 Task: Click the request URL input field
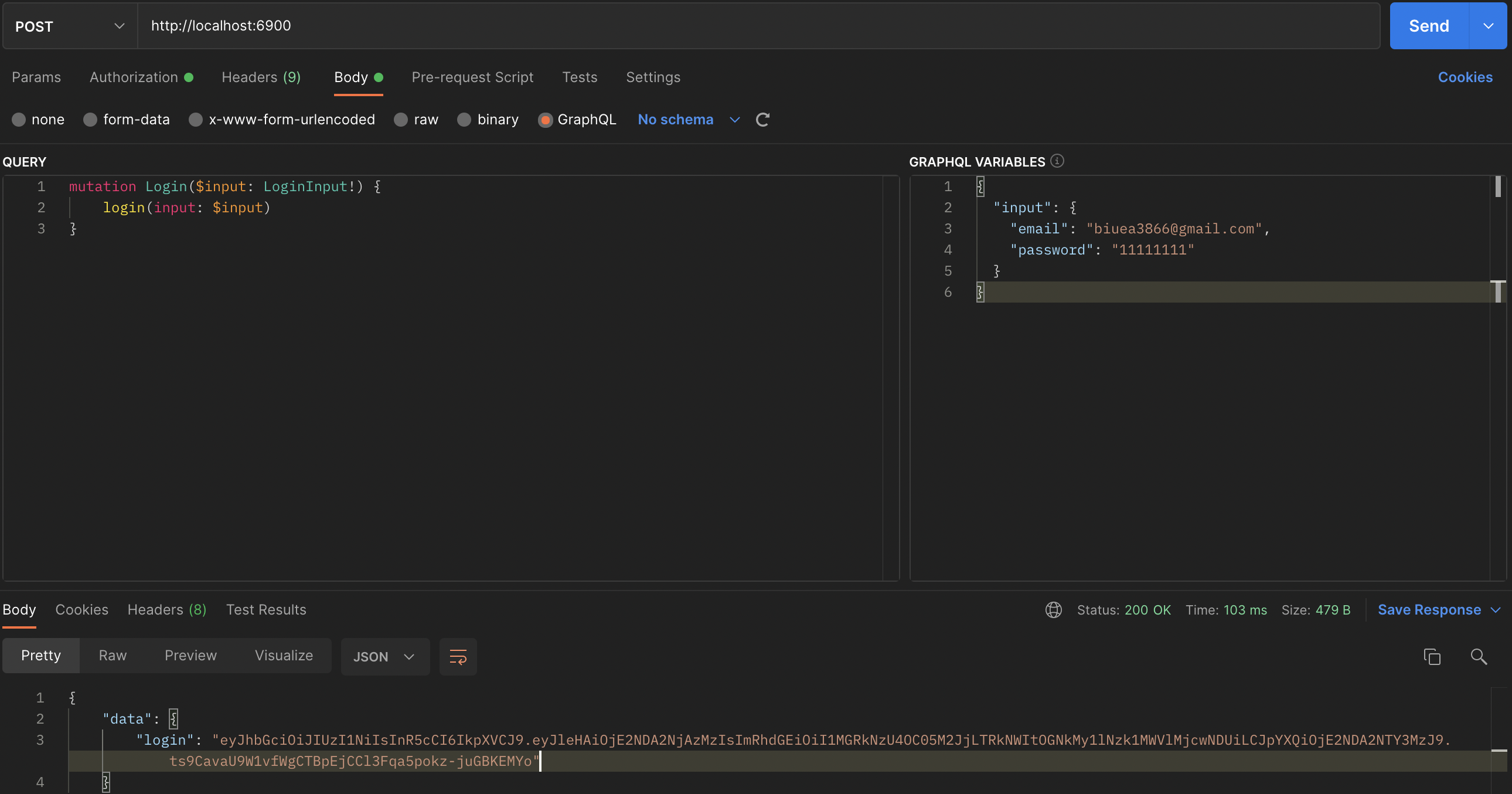pos(757,26)
